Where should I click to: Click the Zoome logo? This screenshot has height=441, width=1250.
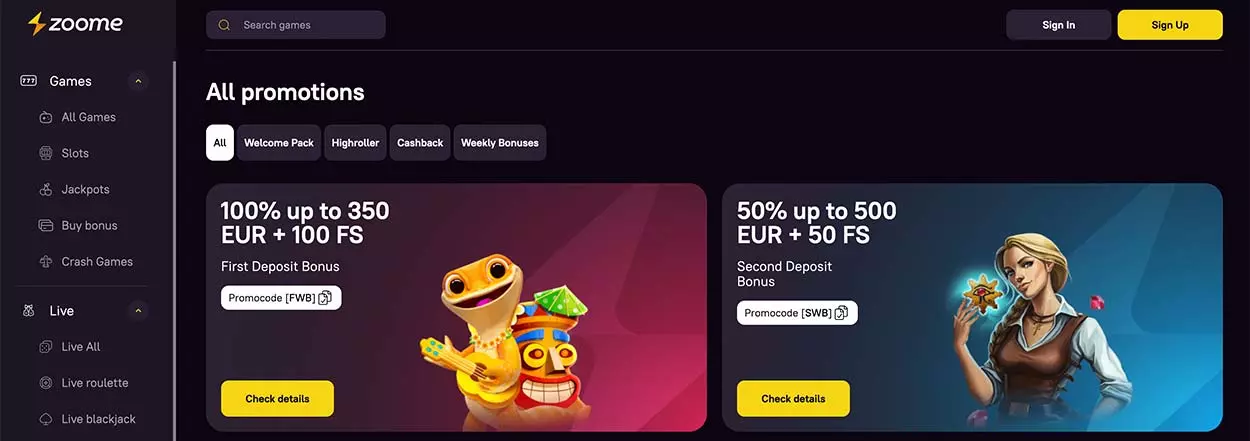(75, 23)
